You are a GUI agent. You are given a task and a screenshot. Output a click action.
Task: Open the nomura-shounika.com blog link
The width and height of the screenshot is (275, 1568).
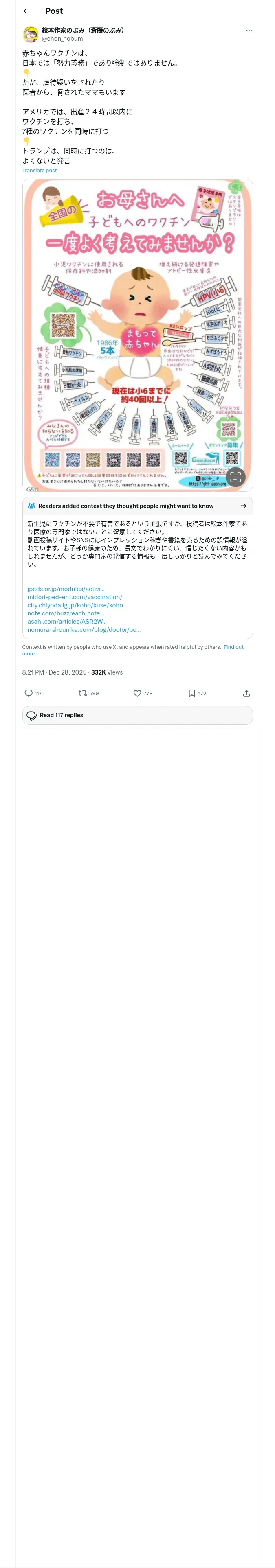point(84,629)
